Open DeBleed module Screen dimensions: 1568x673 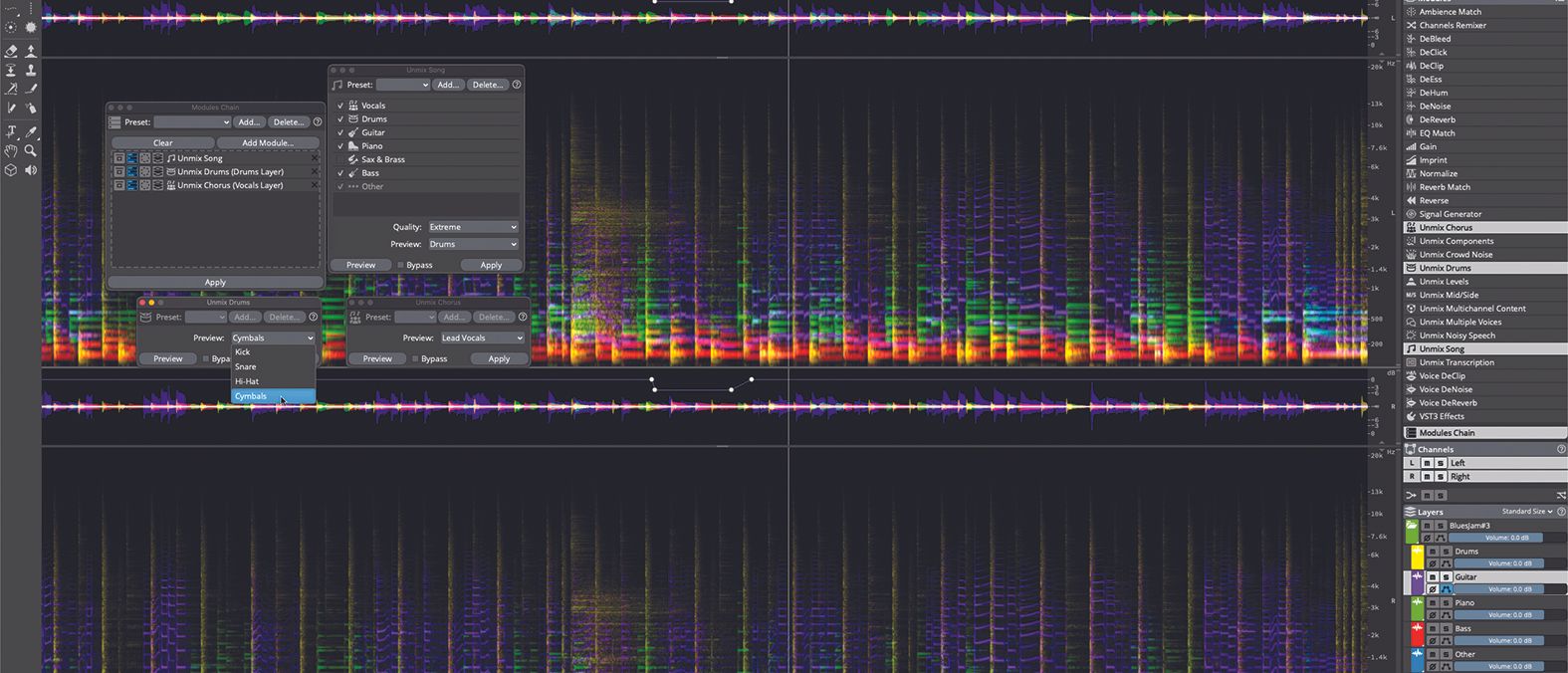tap(1485, 39)
